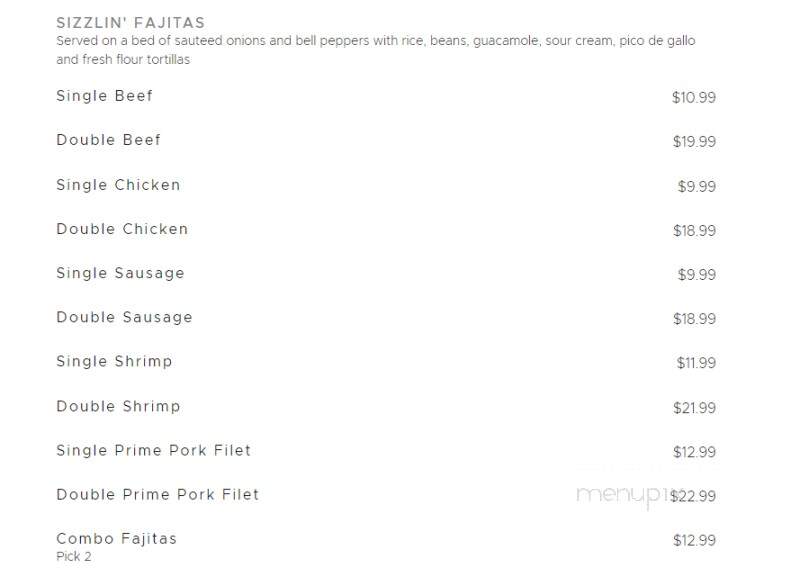
Task: Select the Double Shrimp item
Action: point(118,406)
